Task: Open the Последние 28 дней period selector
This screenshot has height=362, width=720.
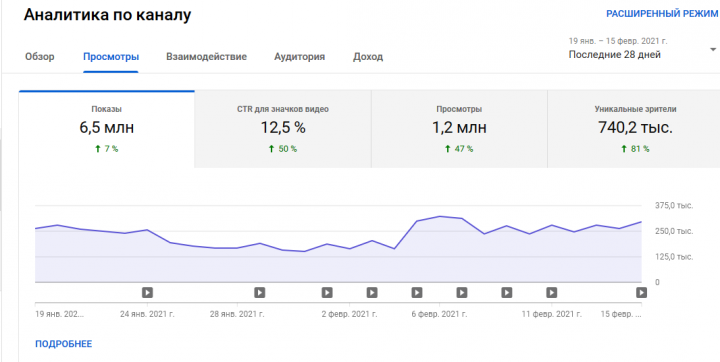Action: [615, 55]
